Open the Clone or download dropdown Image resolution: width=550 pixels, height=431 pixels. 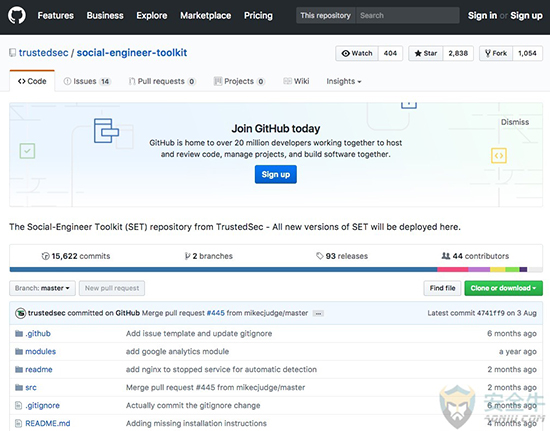(x=503, y=288)
